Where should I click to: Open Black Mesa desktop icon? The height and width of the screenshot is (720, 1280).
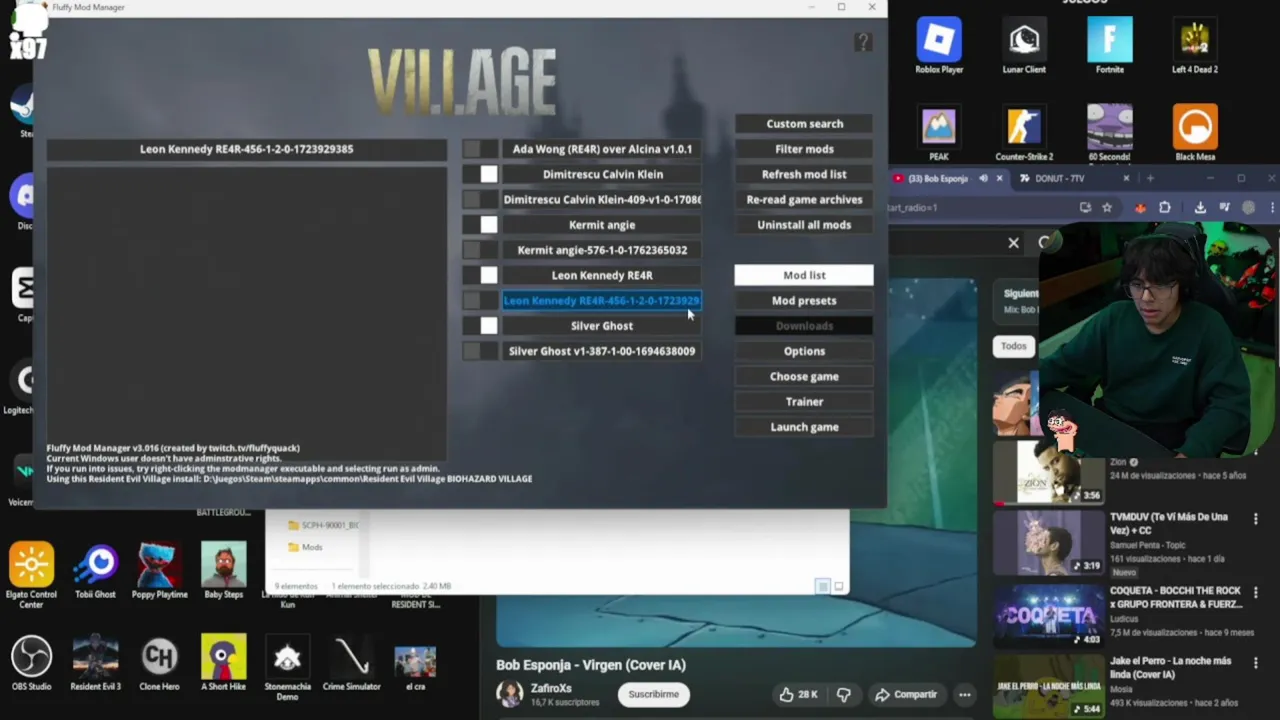pyautogui.click(x=1195, y=132)
